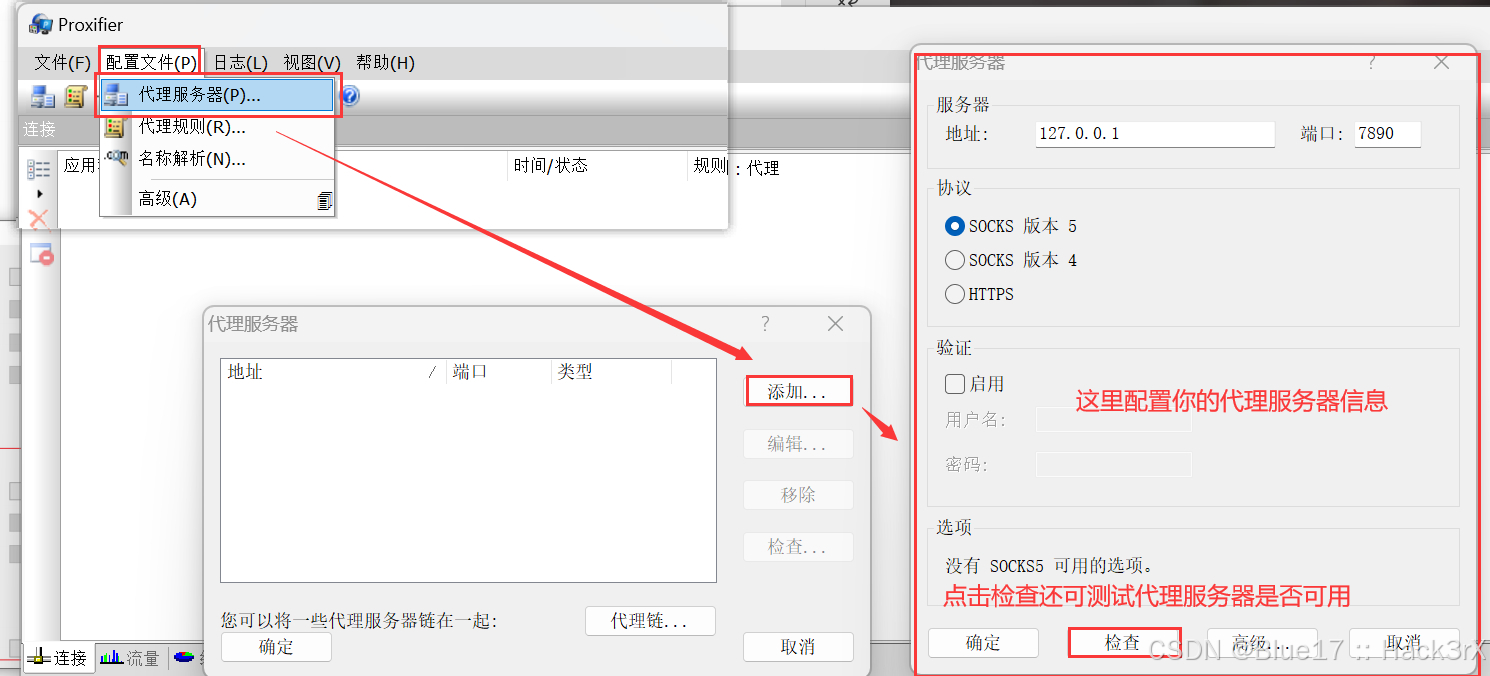Confirm with 确定 in the server settings dialog

point(983,643)
